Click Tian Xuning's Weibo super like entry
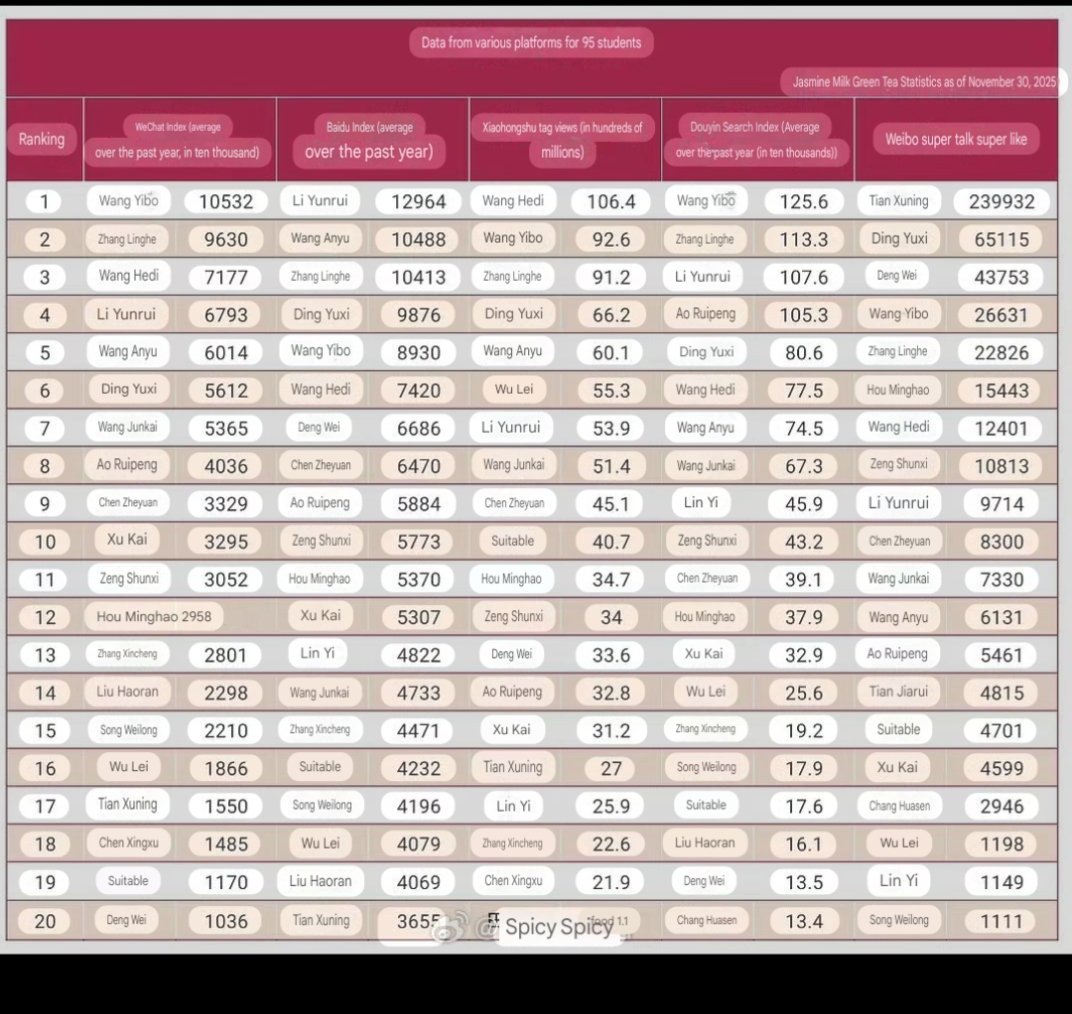Image resolution: width=1072 pixels, height=1014 pixels. [x=898, y=200]
